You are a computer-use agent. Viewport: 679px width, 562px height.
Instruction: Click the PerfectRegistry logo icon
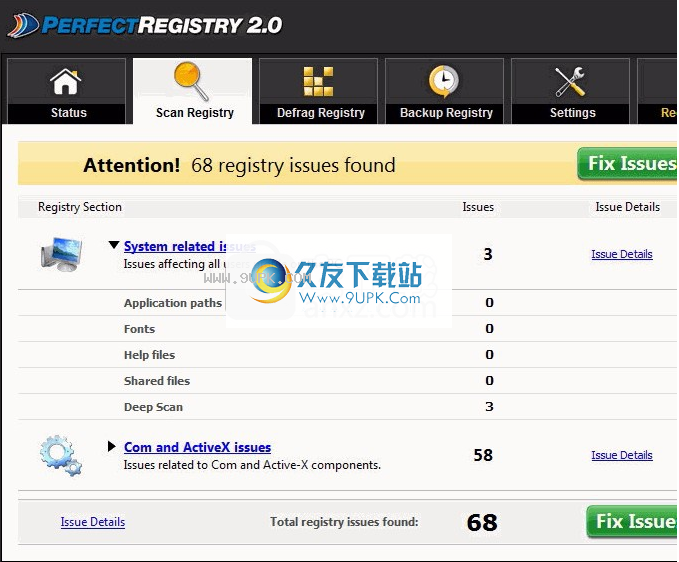click(x=23, y=26)
